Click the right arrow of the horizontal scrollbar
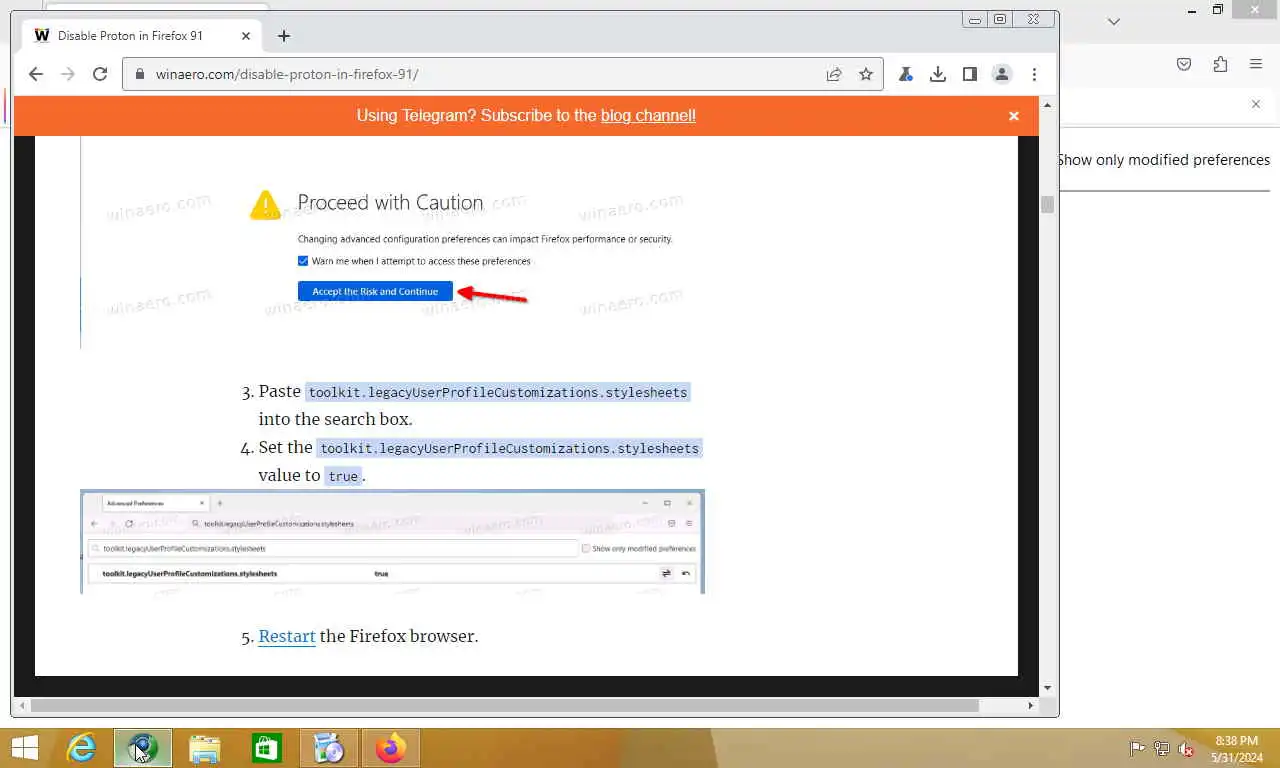The height and width of the screenshot is (768, 1280). click(x=1031, y=705)
